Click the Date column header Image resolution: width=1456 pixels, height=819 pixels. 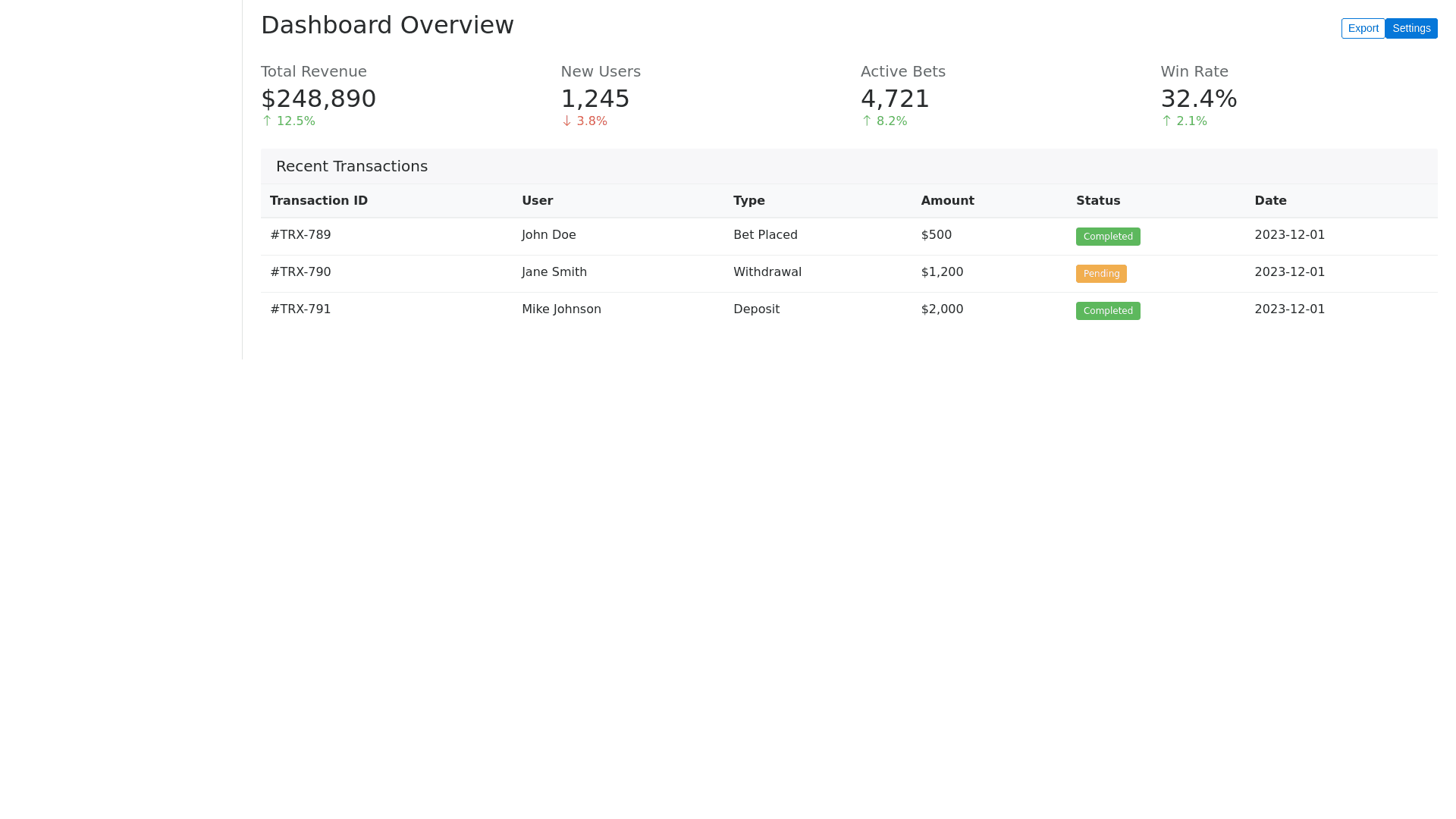(x=1270, y=201)
